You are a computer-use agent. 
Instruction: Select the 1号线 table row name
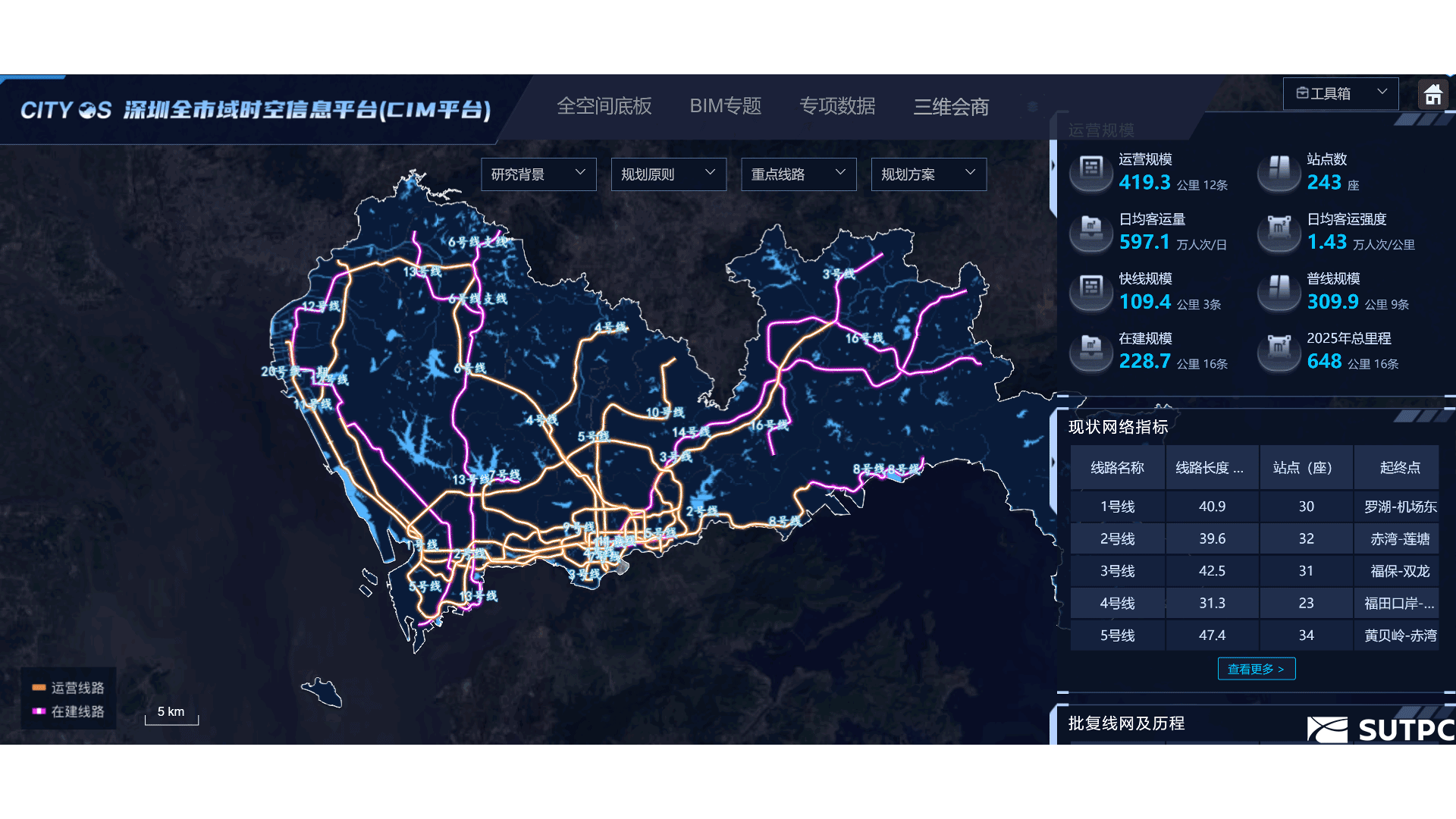[1117, 507]
